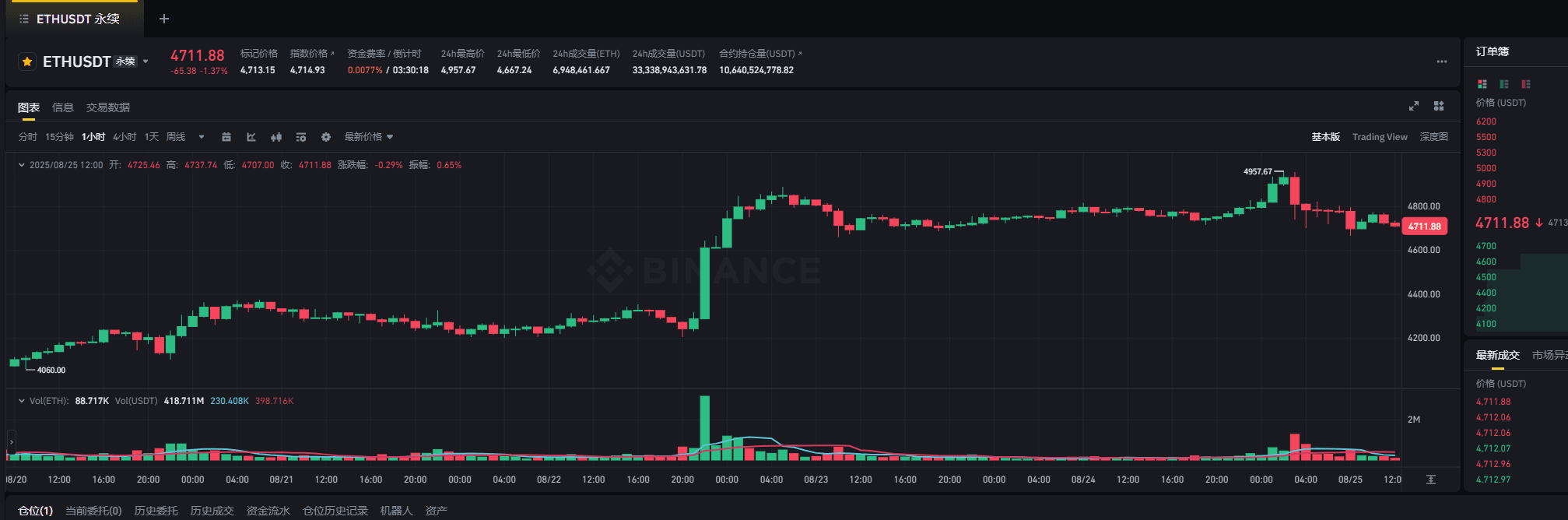Open the 最新价格 price type dropdown

coord(369,137)
